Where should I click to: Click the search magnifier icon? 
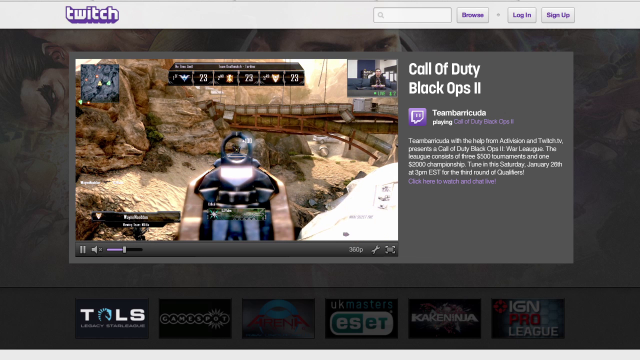pyautogui.click(x=381, y=15)
